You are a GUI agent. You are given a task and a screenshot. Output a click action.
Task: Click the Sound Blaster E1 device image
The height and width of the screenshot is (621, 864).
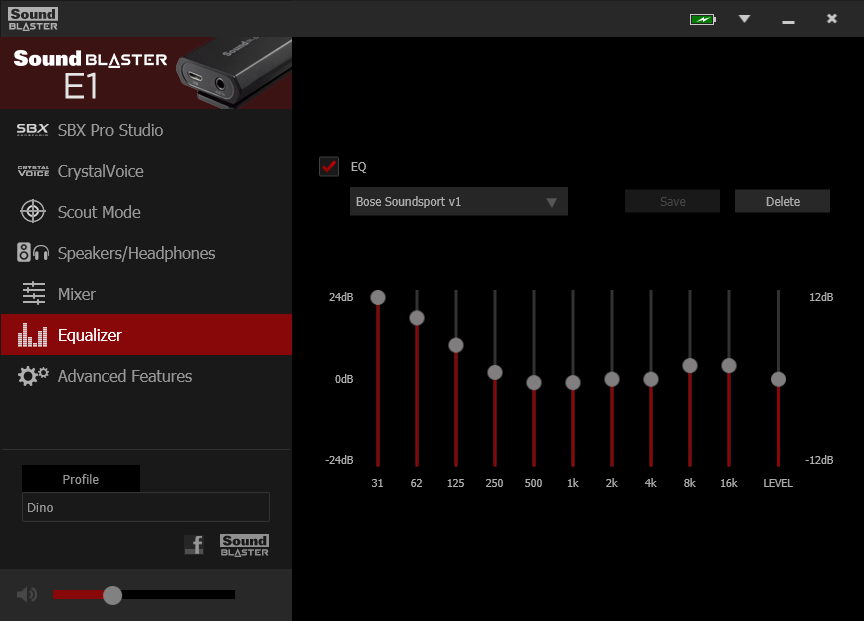pyautogui.click(x=234, y=72)
